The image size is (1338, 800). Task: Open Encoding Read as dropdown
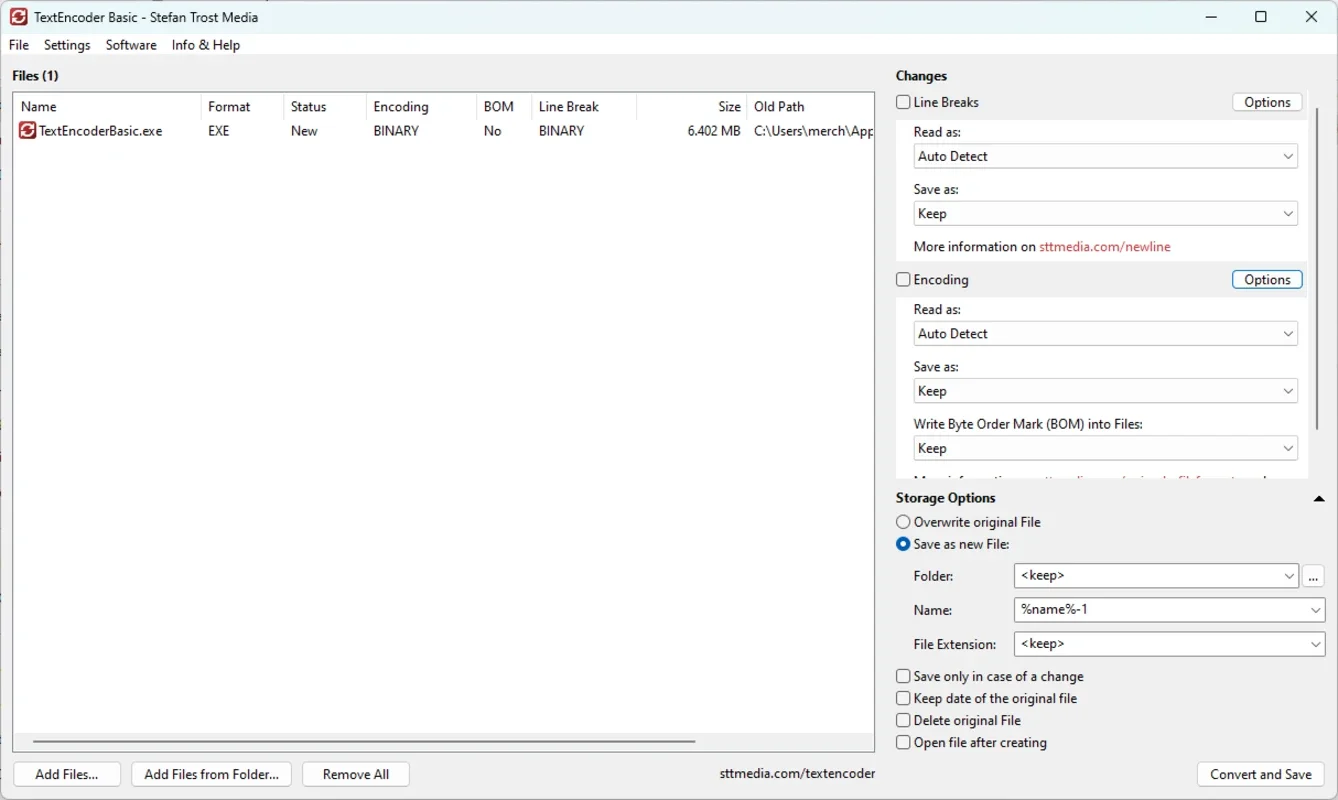tap(1106, 334)
